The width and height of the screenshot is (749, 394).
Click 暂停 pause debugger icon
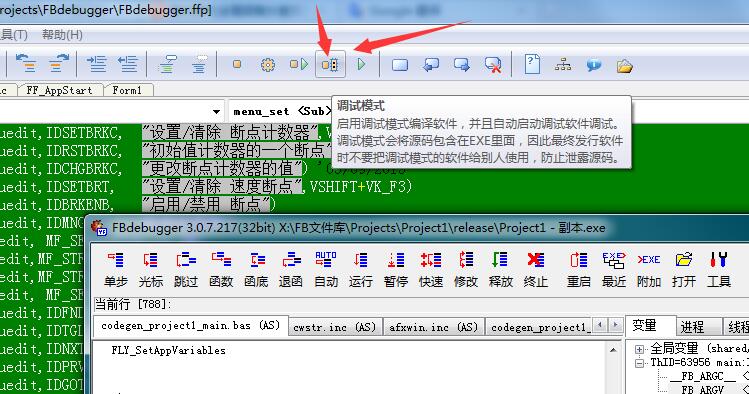pyautogui.click(x=396, y=269)
